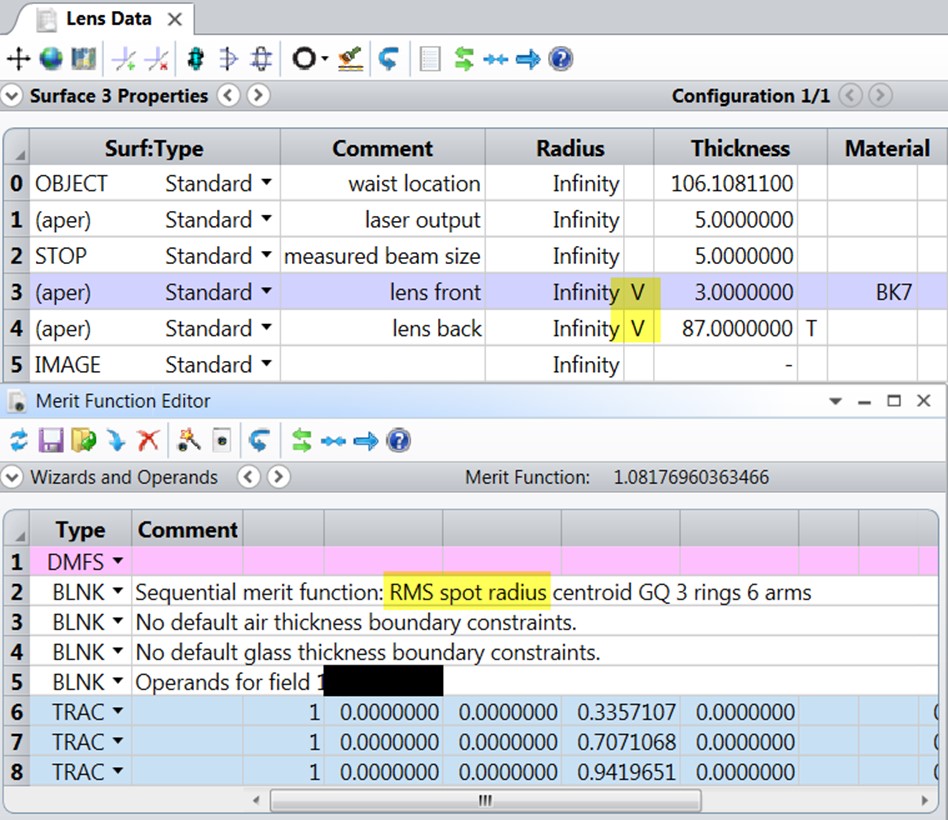Select the 0.7071068 value in row 7
This screenshot has width=948, height=820.
pos(621,742)
